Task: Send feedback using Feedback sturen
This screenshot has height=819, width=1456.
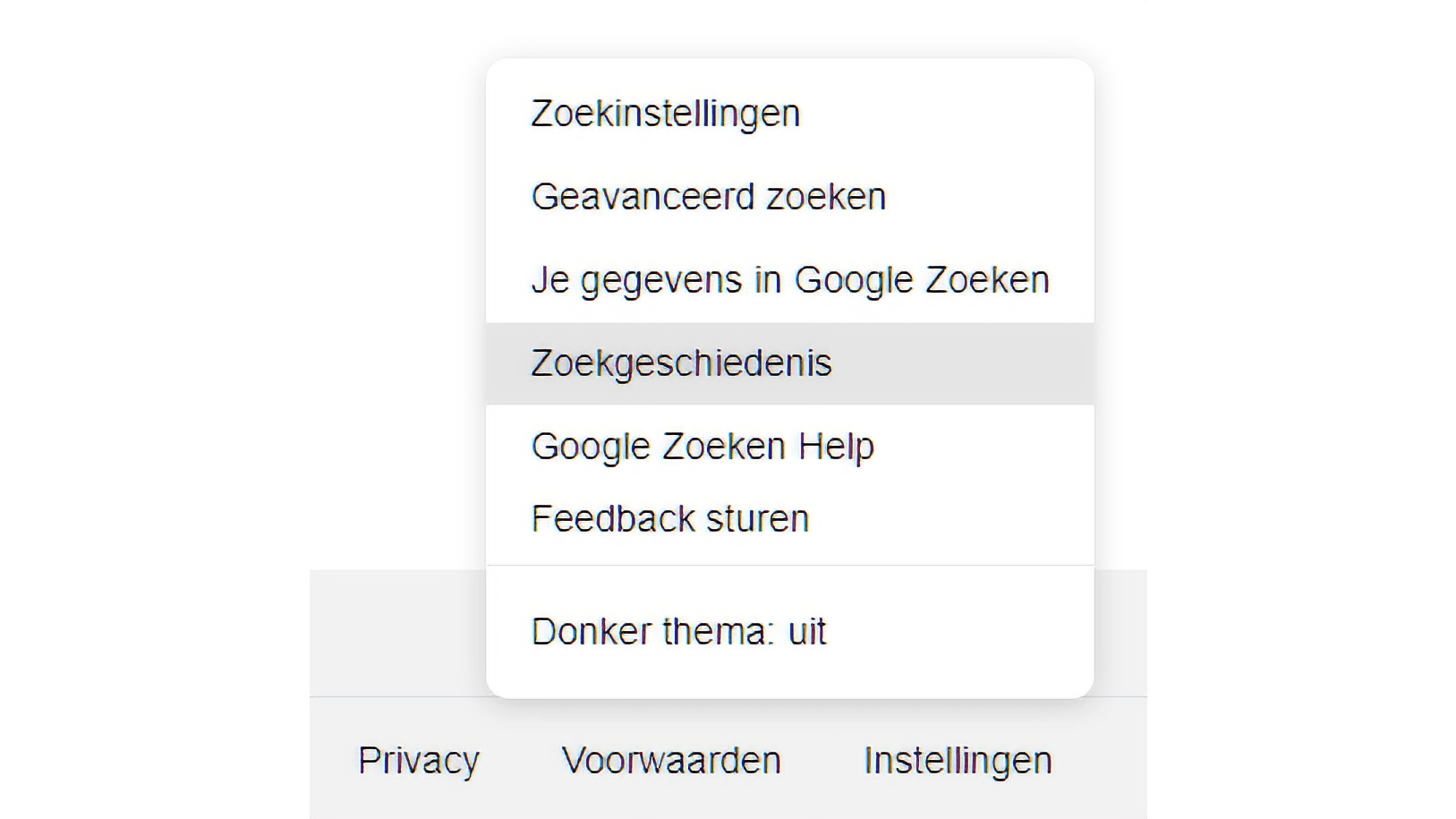Action: coord(669,519)
